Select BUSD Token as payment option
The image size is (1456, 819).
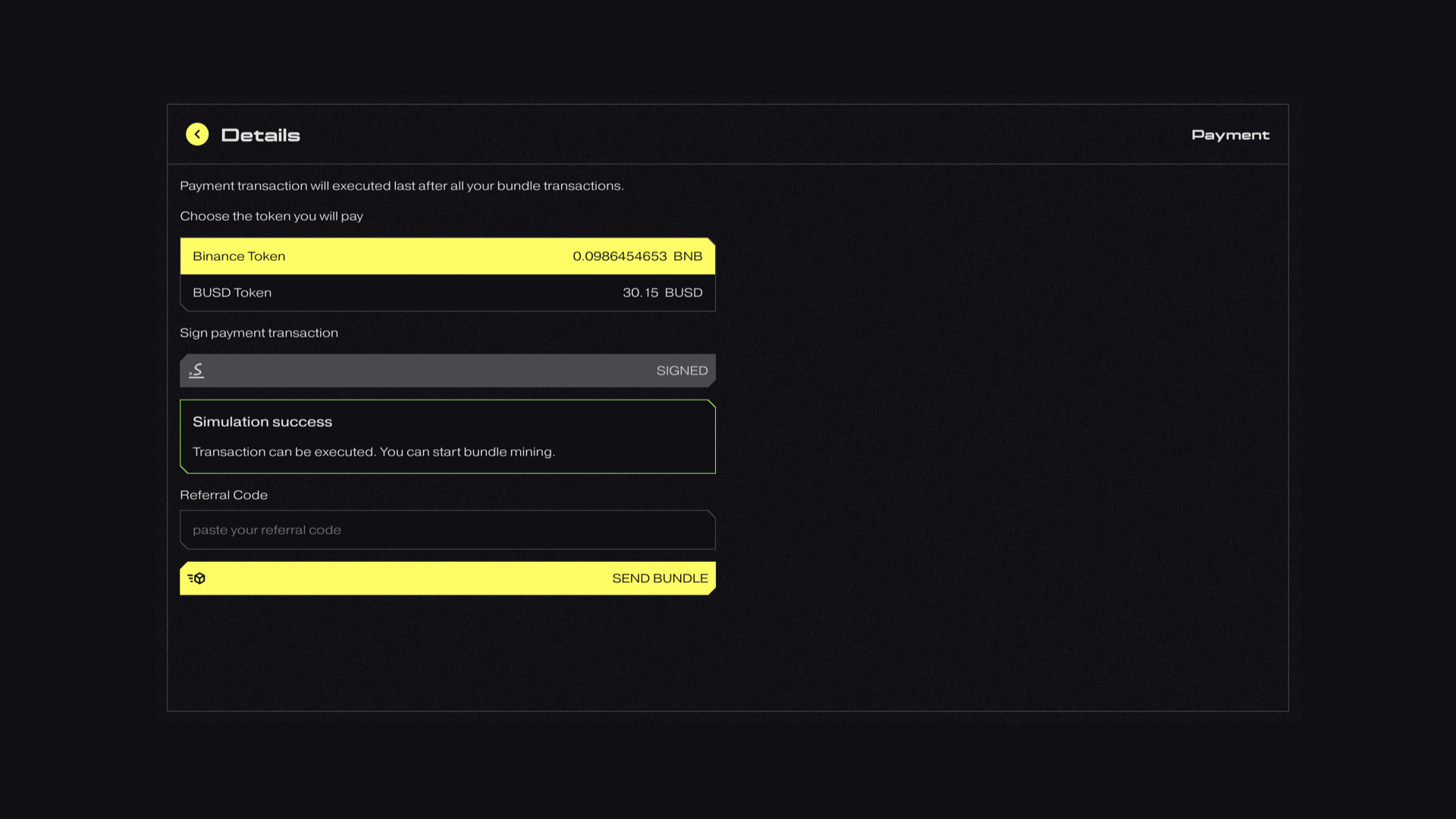coord(447,293)
